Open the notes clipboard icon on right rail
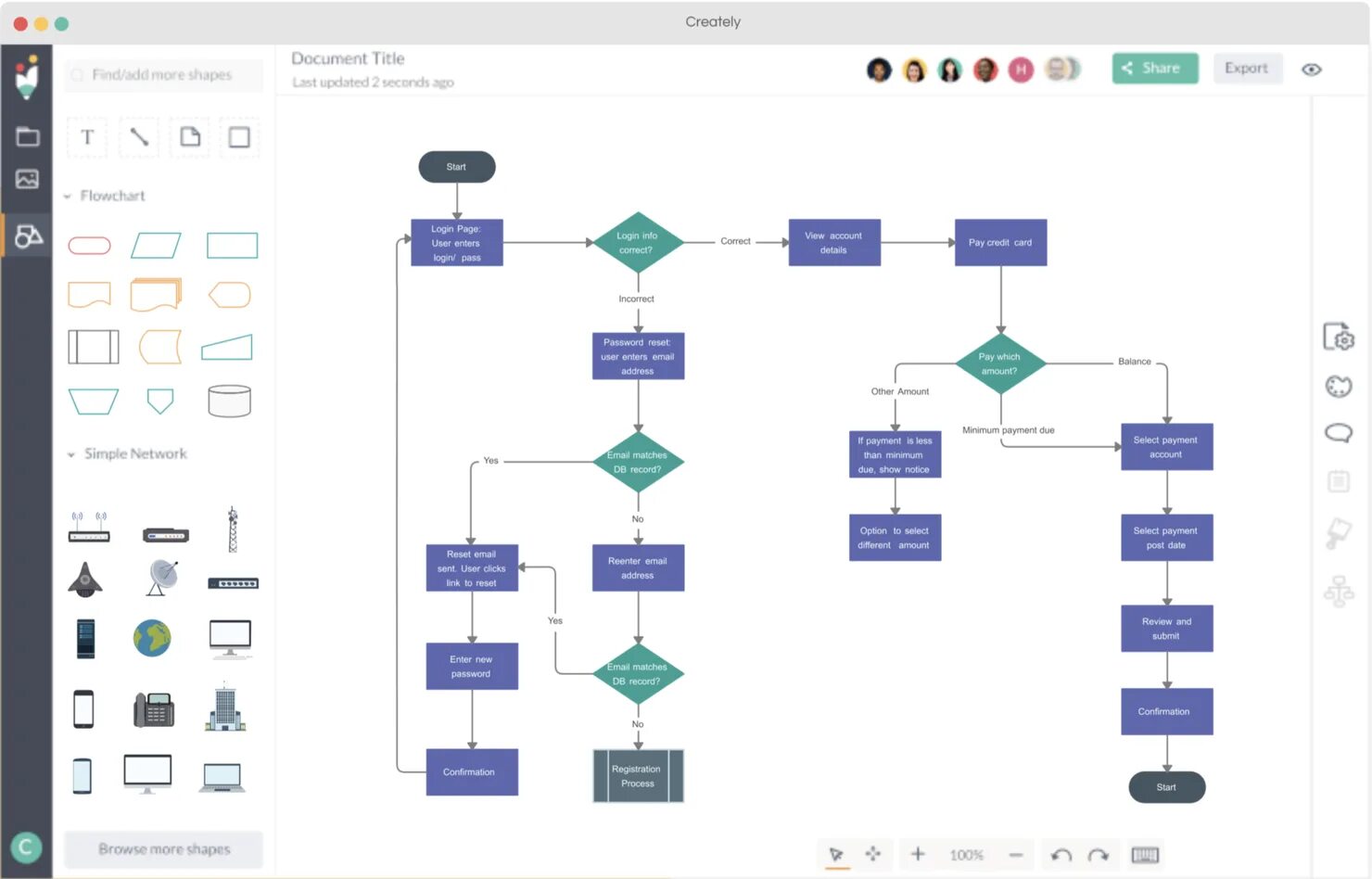The width and height of the screenshot is (1372, 879). (x=1339, y=481)
